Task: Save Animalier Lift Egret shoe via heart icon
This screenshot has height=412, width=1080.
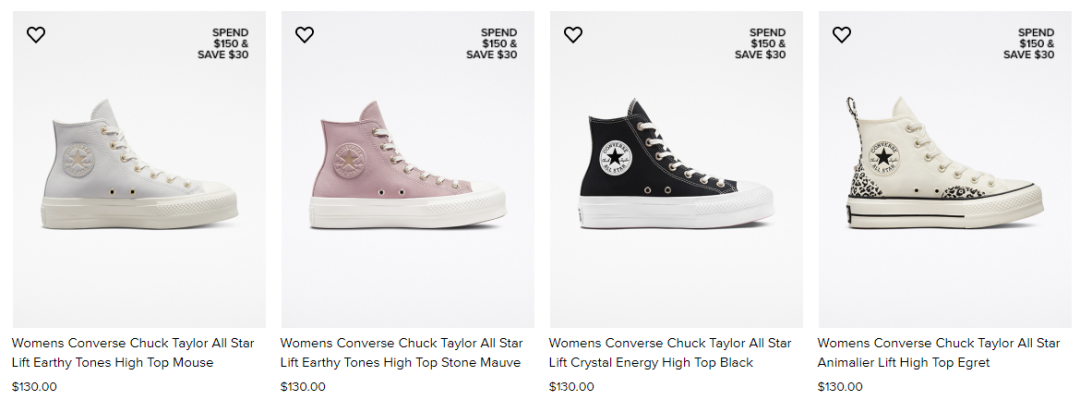Action: tap(842, 34)
